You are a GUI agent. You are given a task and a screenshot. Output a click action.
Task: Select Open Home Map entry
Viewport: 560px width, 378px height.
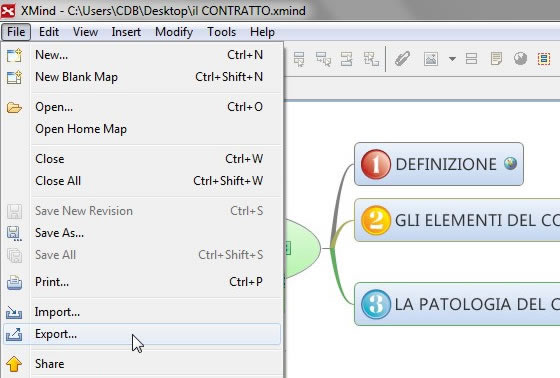coord(142,129)
